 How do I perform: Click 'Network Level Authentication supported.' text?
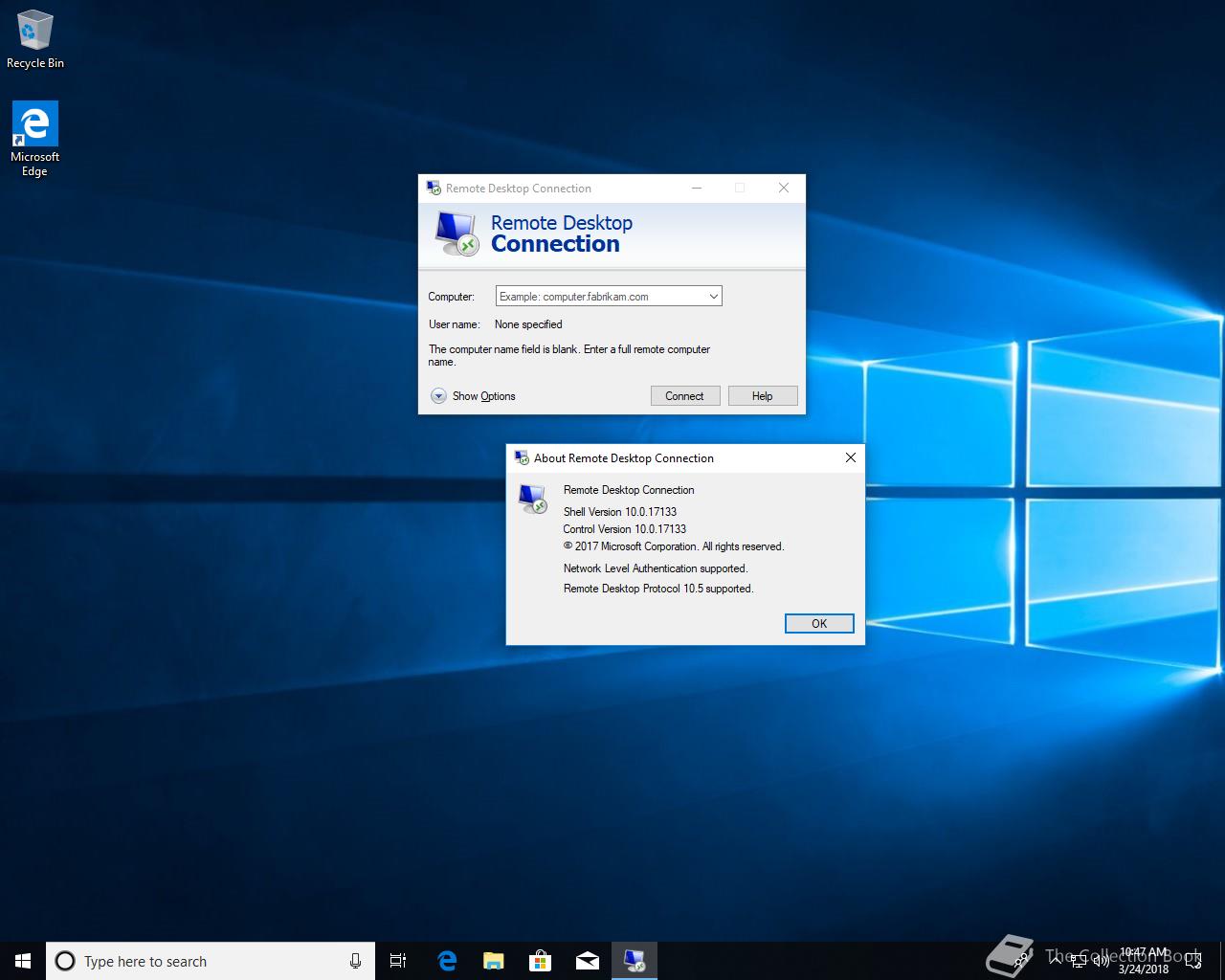656,568
